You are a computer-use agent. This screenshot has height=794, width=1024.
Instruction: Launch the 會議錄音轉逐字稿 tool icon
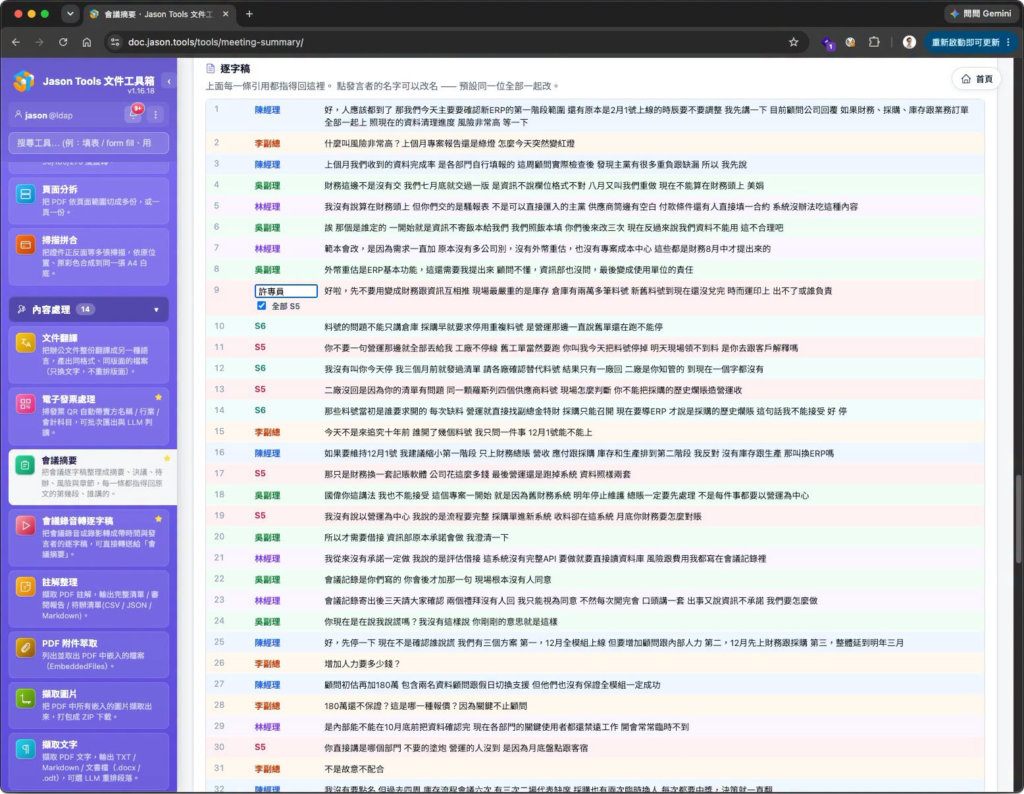coord(25,526)
